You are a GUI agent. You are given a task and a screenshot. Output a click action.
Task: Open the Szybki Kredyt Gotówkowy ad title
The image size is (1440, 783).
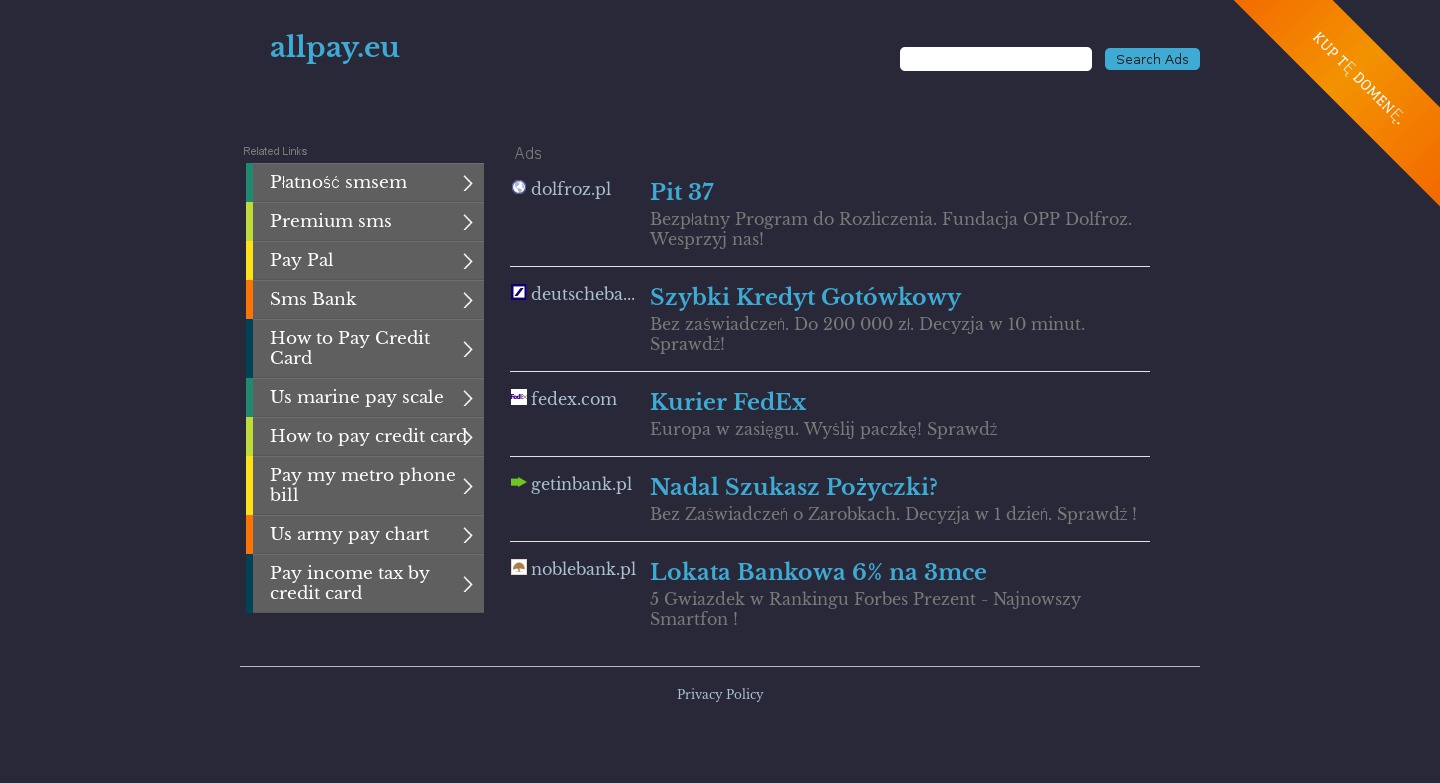[x=805, y=297]
